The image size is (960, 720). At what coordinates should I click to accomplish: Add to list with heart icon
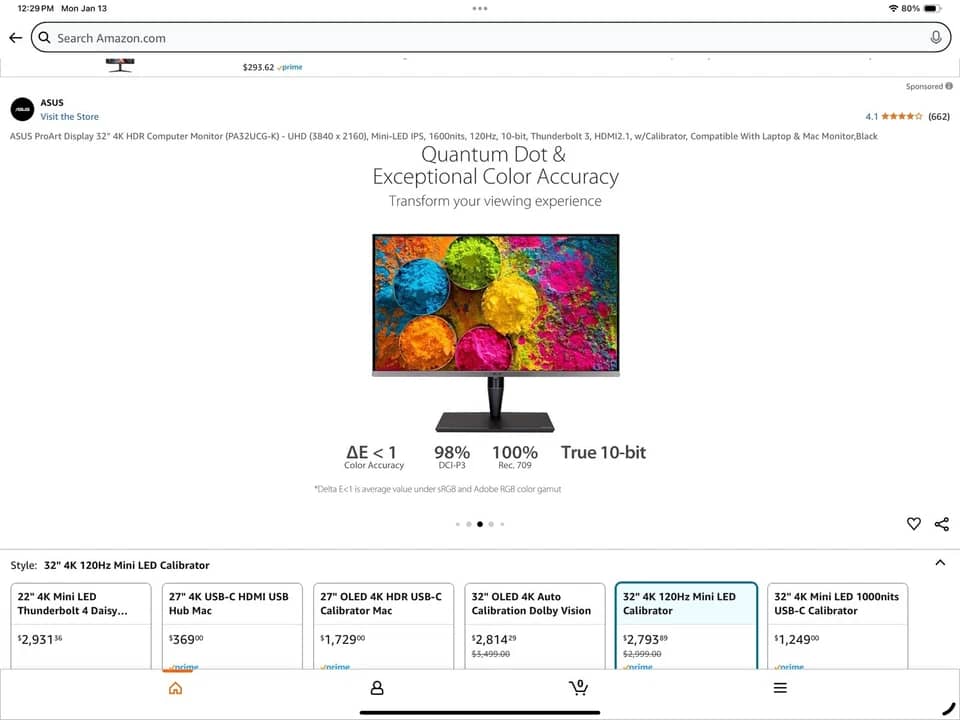point(913,523)
